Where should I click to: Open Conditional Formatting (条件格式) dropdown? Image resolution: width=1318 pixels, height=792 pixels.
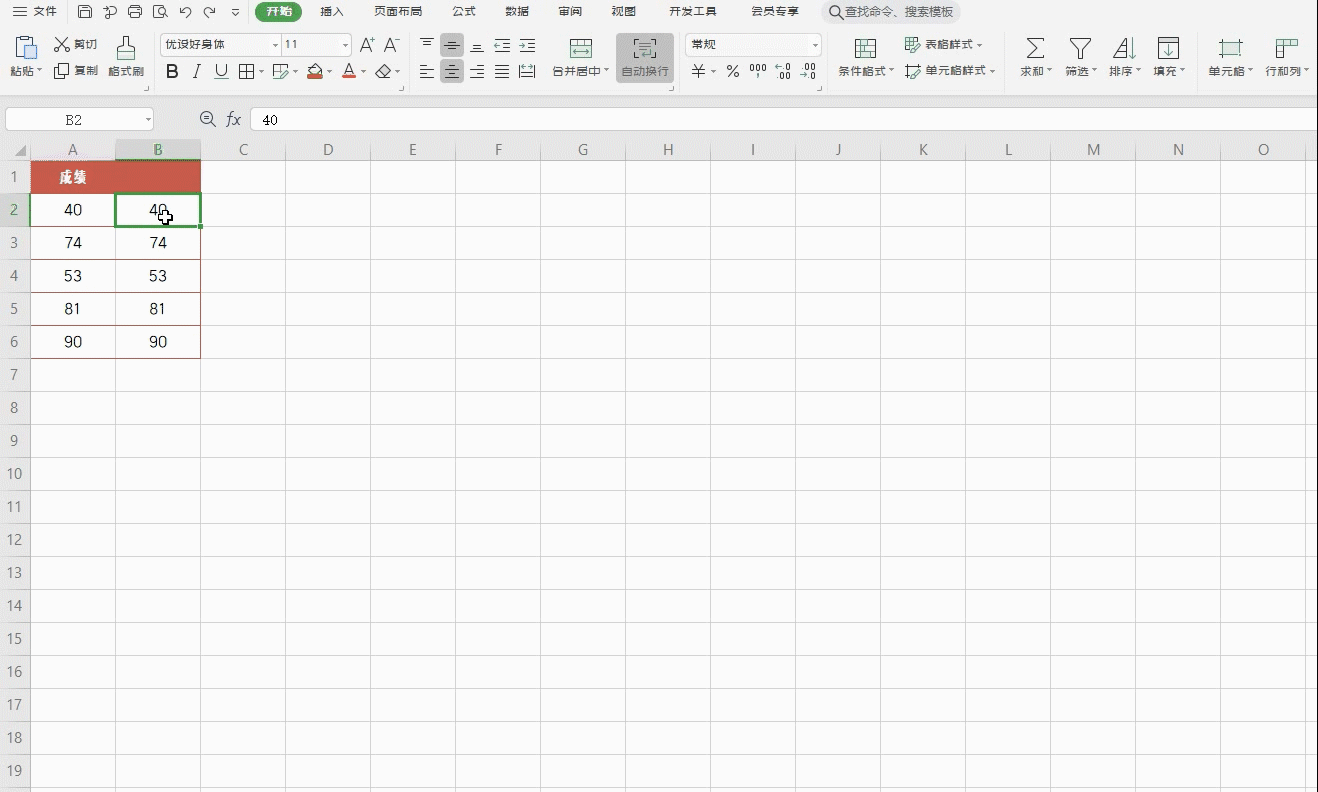(x=866, y=57)
